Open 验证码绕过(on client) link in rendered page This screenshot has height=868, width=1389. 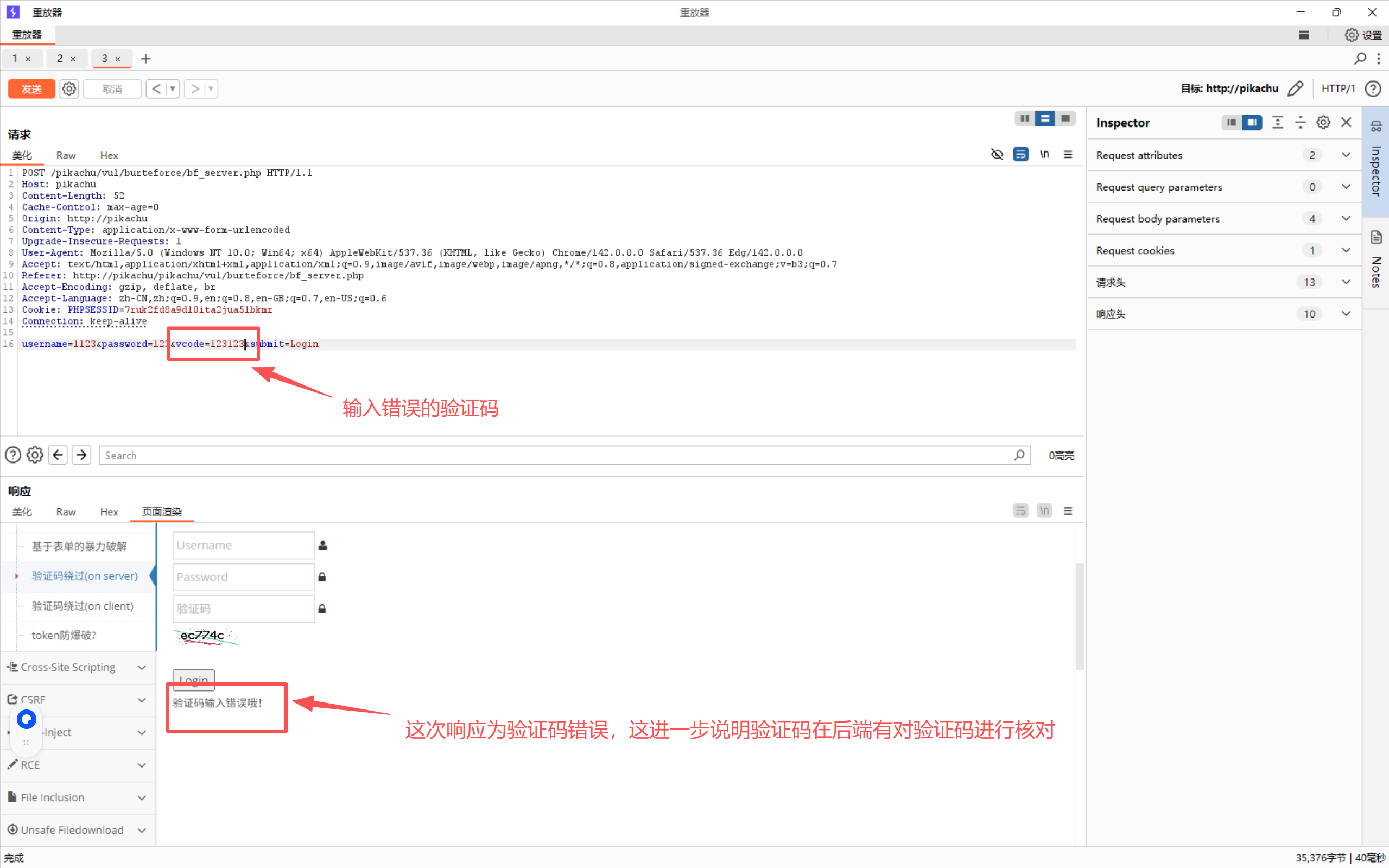pyautogui.click(x=82, y=606)
